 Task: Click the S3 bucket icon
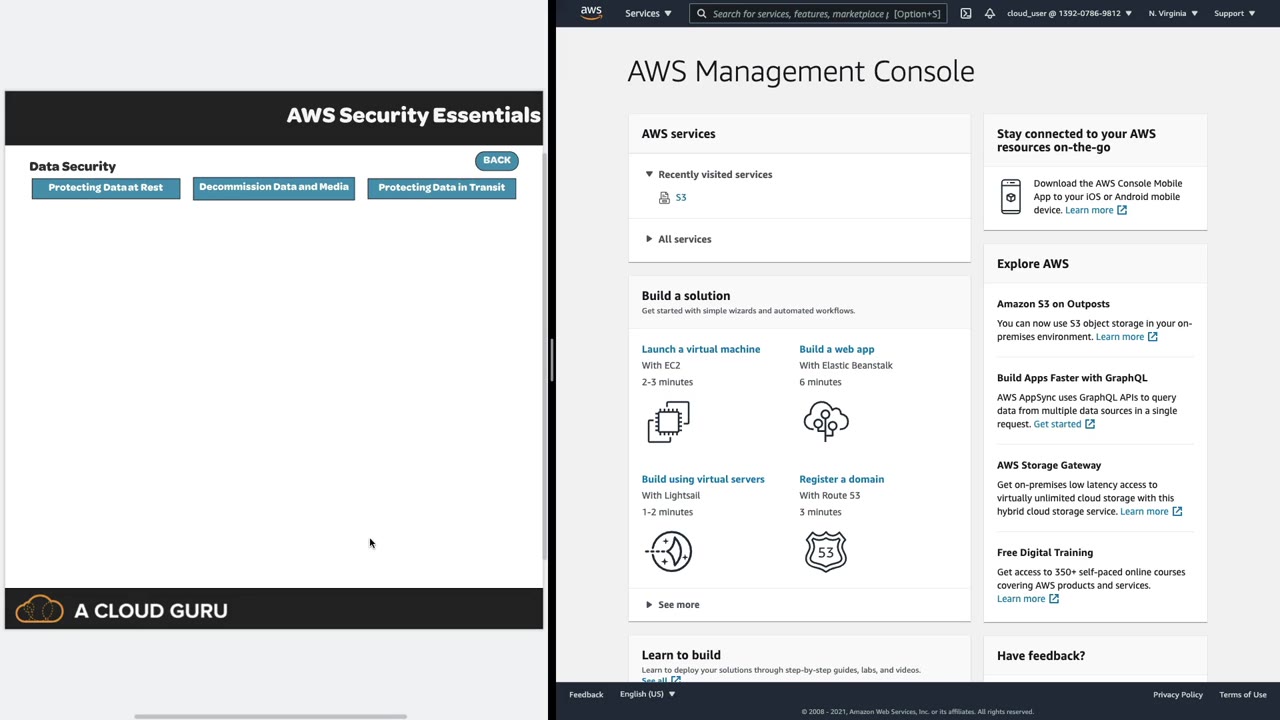point(664,198)
